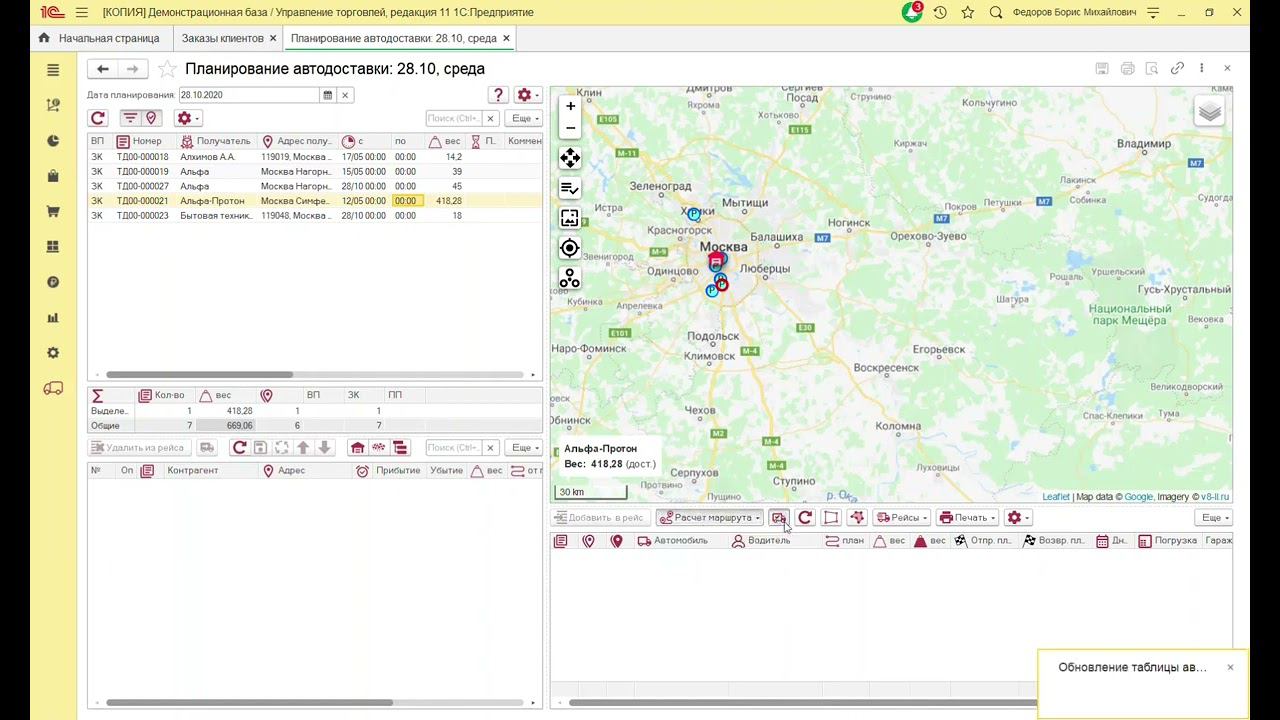Zoom out on the map
Screen dimensions: 1280x720
coord(570,128)
